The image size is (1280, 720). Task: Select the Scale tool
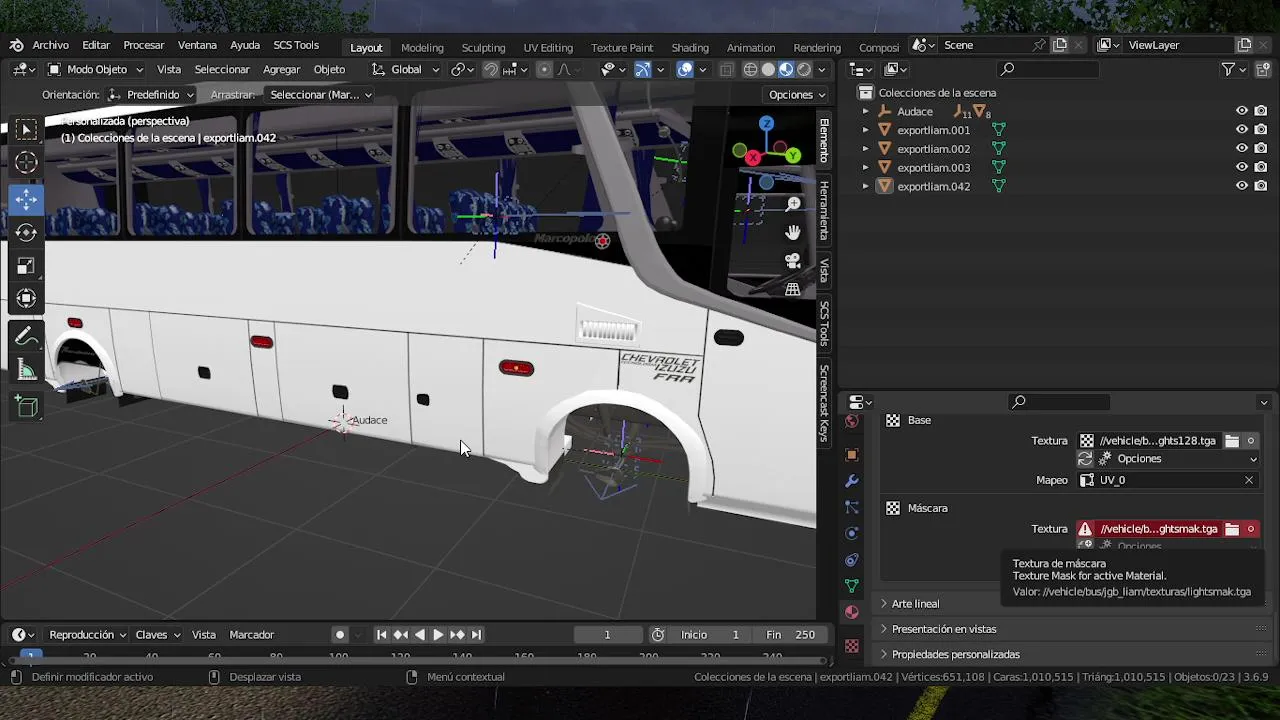[x=26, y=266]
